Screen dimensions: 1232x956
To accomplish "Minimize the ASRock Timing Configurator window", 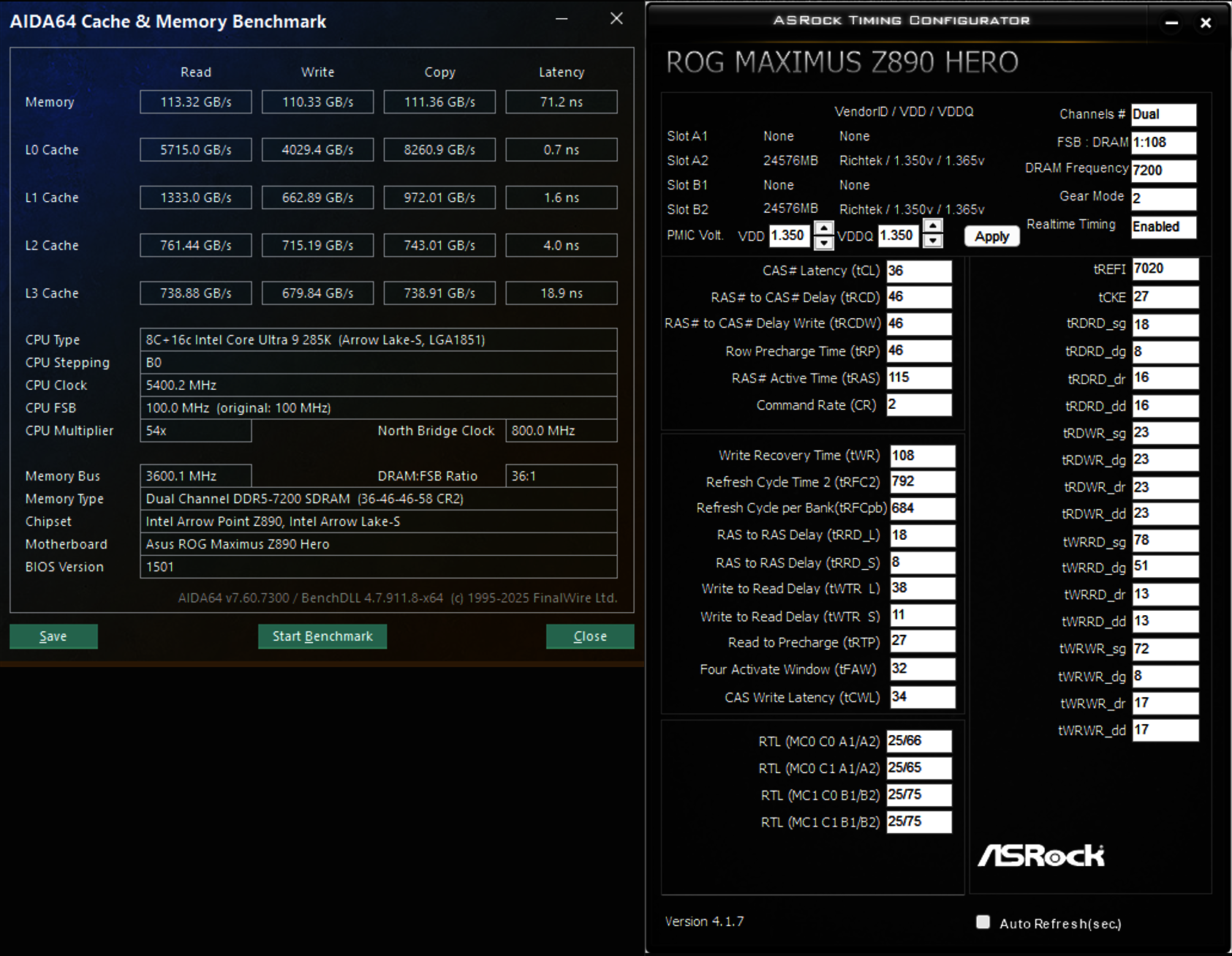I will coord(1171,23).
